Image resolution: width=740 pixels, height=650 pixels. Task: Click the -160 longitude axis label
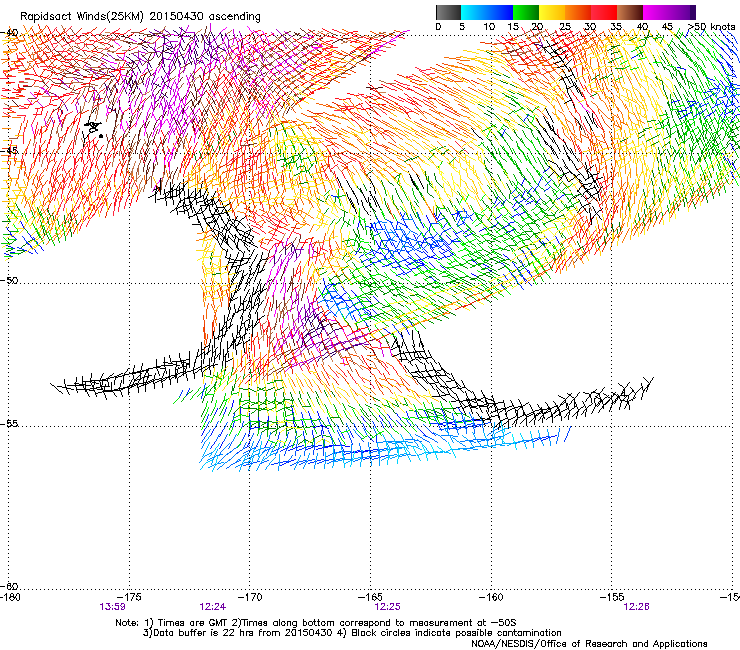(x=491, y=597)
